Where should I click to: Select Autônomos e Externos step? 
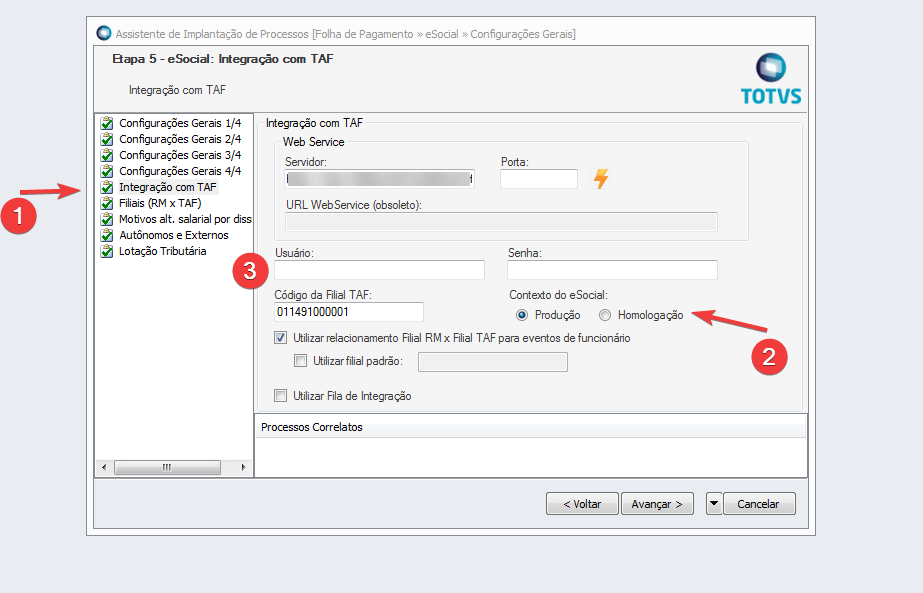click(174, 235)
